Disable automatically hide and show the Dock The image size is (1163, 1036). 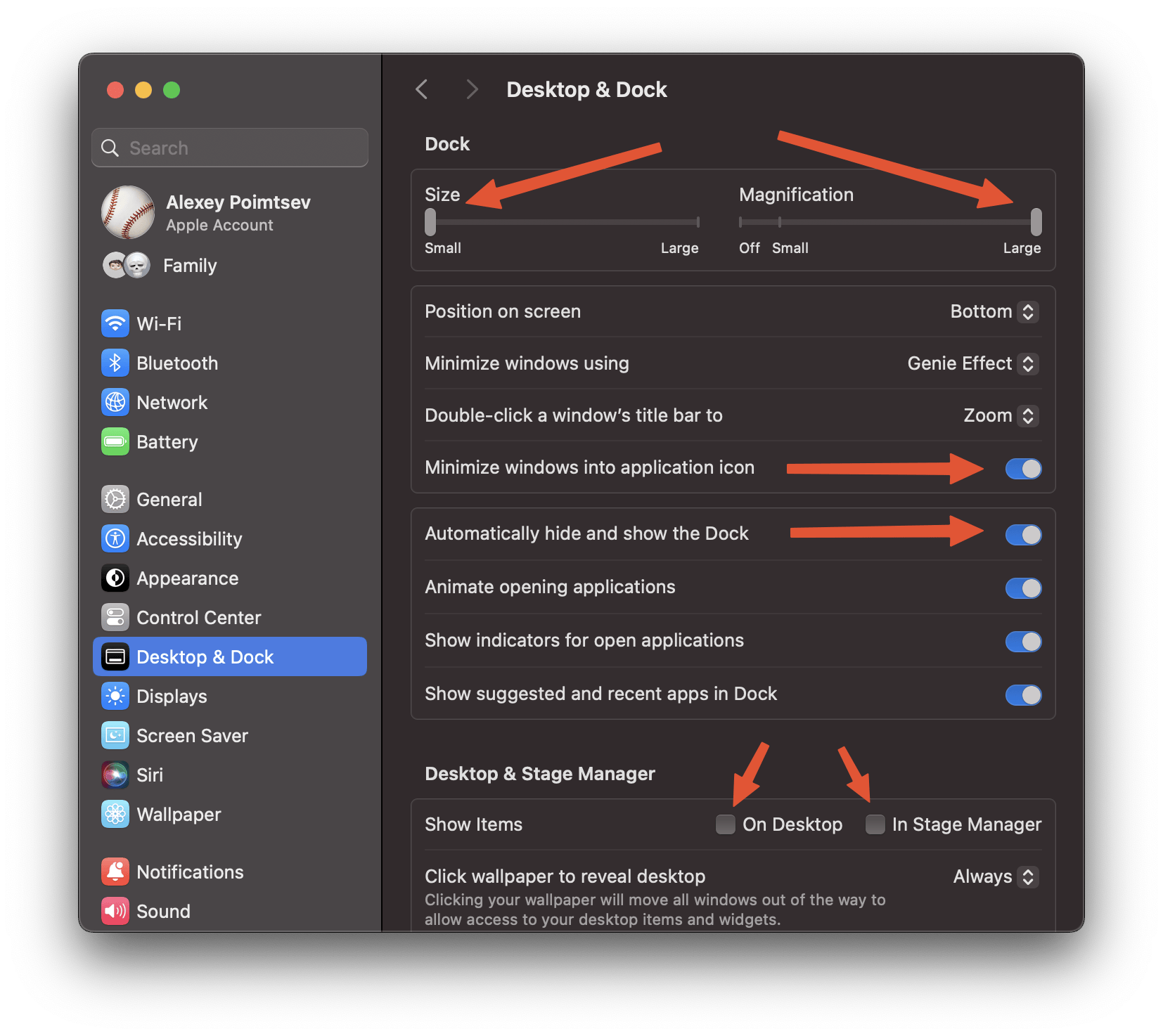tap(1023, 535)
